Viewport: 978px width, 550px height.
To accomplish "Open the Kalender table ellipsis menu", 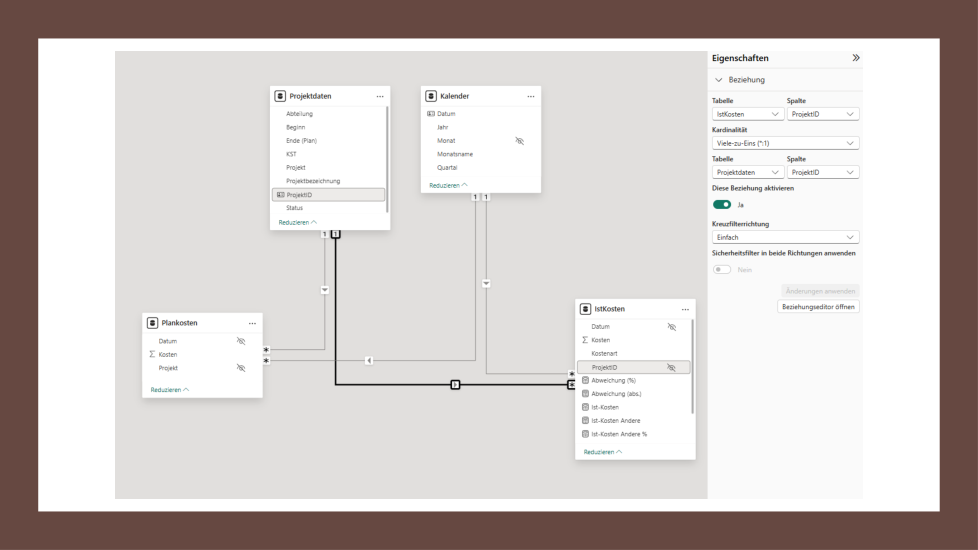I will (530, 96).
